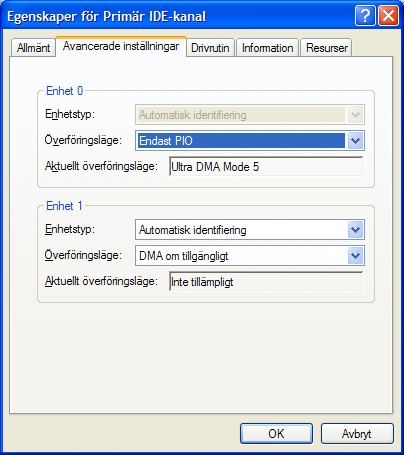This screenshot has height=455, width=404.
Task: Cancel with the Avbryt button
Action: pos(357,433)
